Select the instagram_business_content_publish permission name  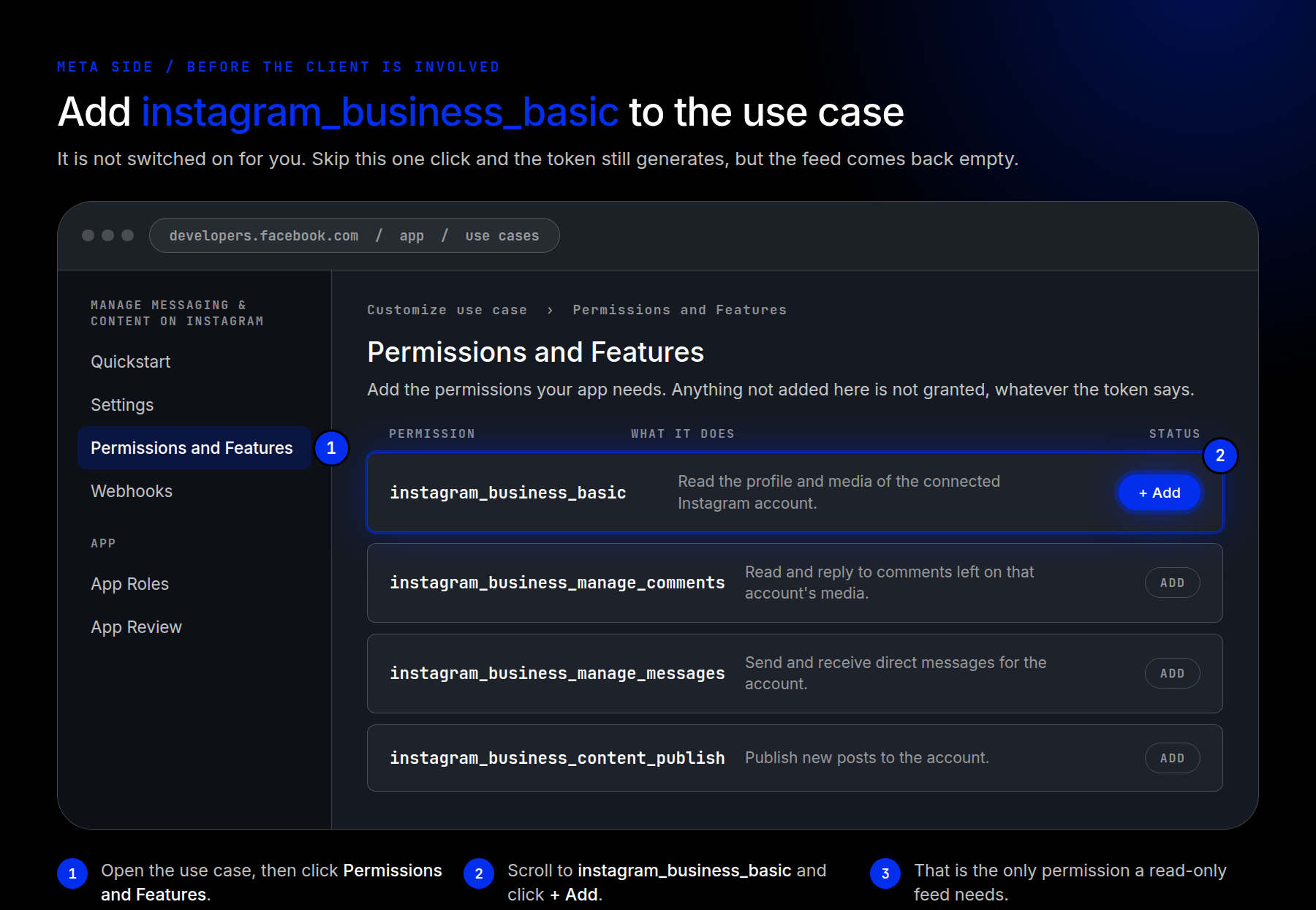point(557,758)
